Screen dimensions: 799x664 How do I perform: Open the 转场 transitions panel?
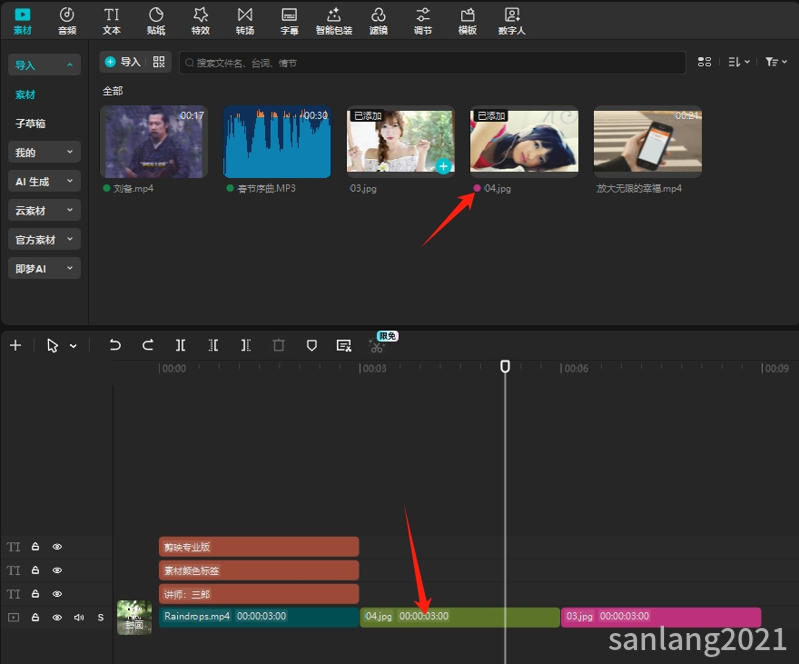(x=245, y=21)
